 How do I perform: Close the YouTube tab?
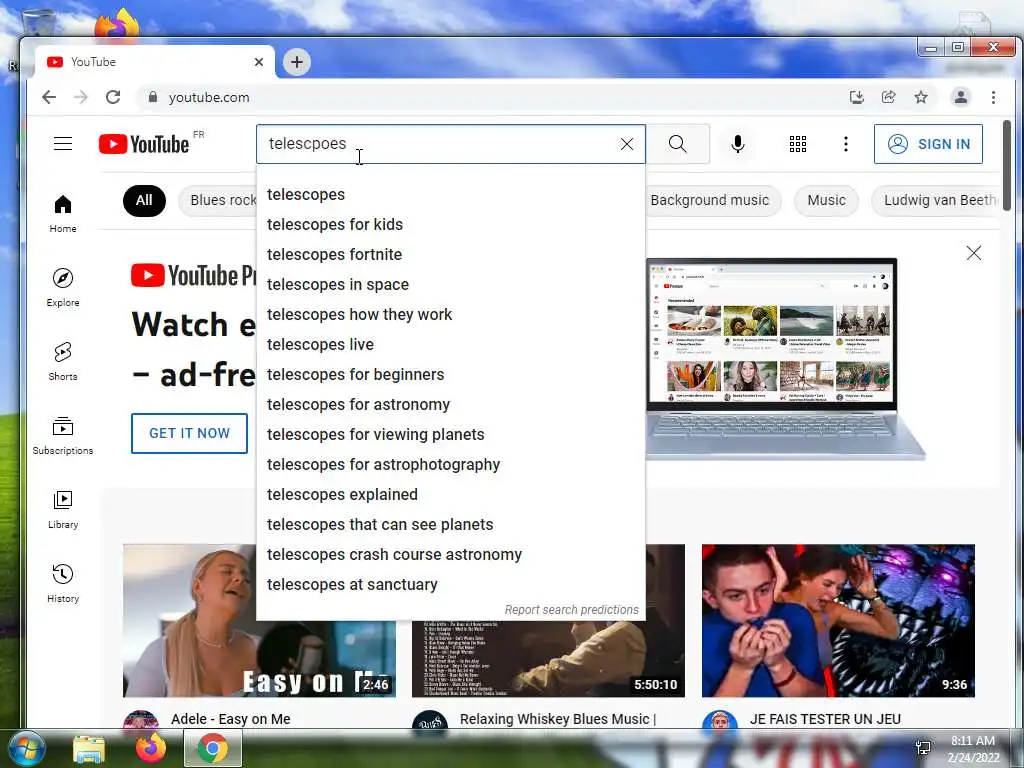259,62
